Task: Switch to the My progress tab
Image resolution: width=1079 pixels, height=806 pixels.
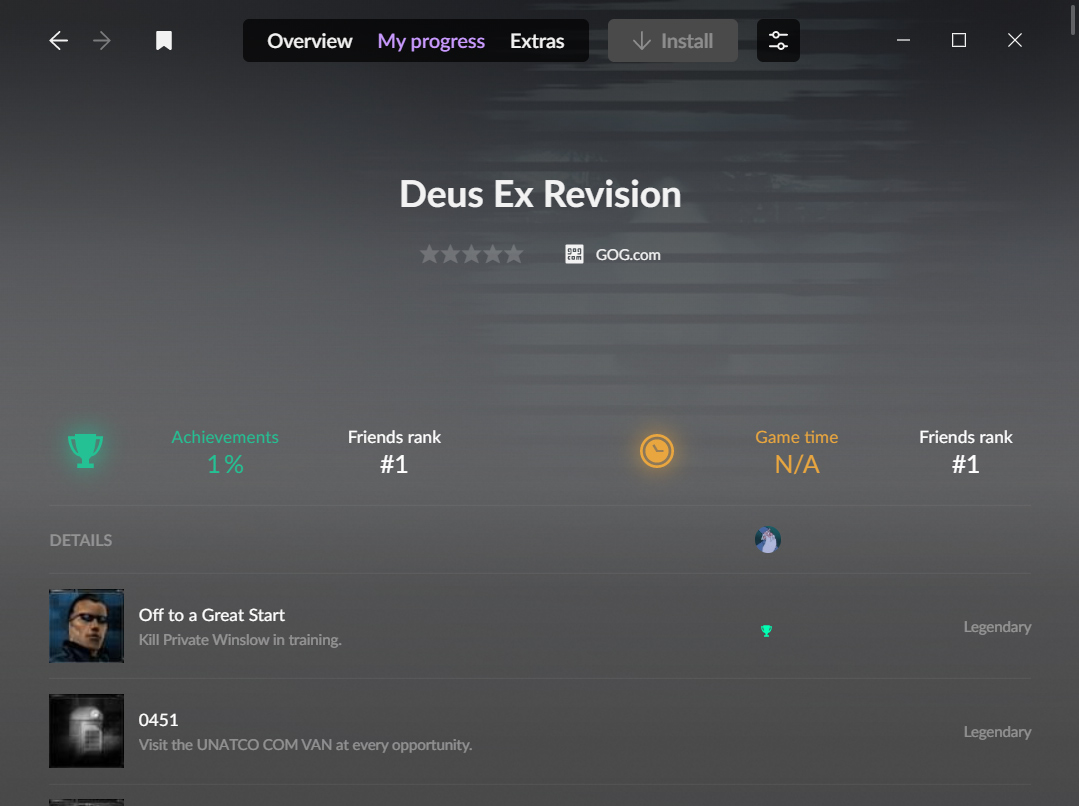Action: (431, 41)
